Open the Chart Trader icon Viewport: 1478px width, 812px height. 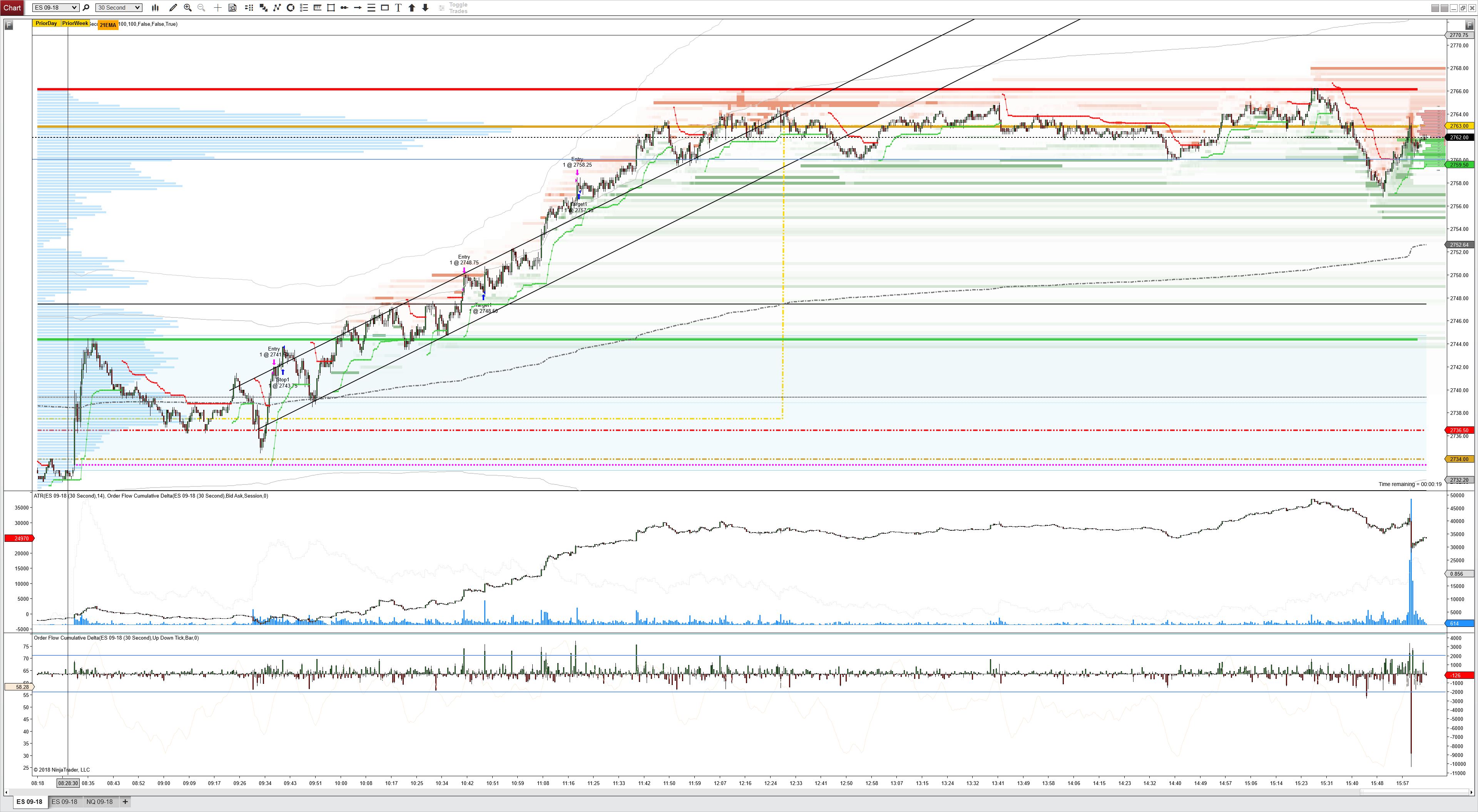pyautogui.click(x=249, y=7)
